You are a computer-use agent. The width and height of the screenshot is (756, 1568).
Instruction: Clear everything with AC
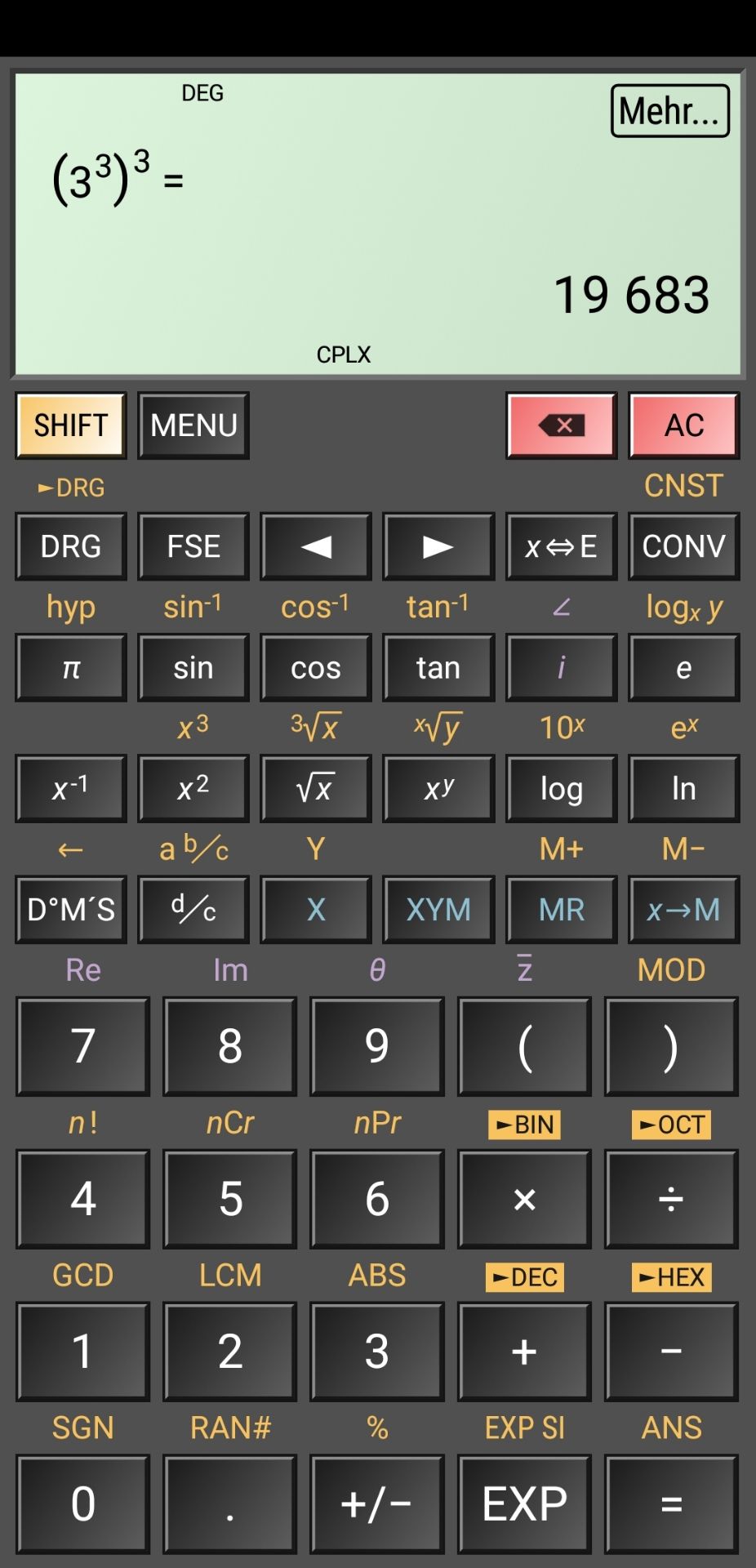coord(684,425)
